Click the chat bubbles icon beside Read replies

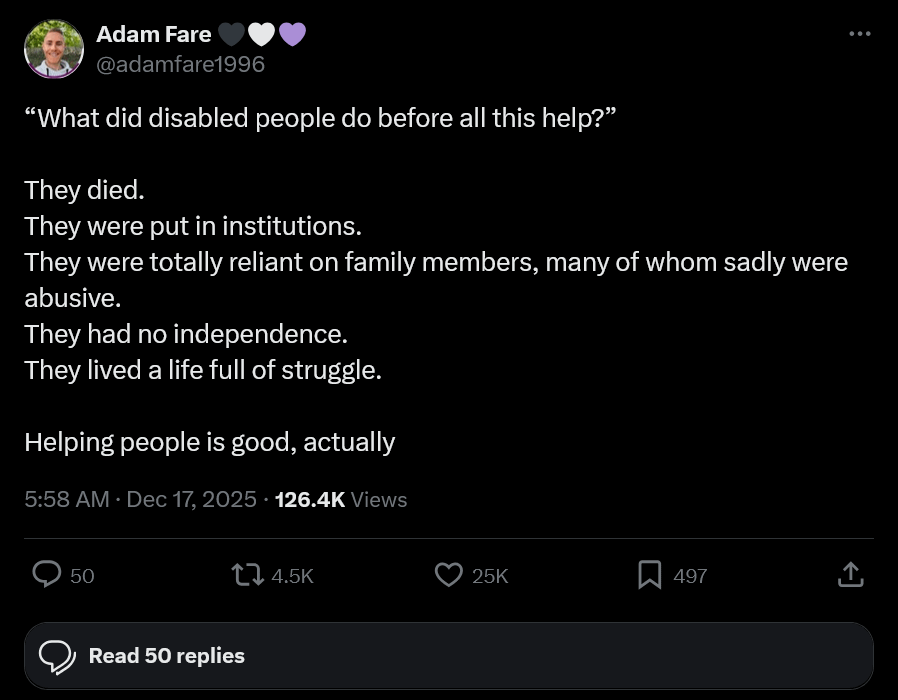pos(57,656)
